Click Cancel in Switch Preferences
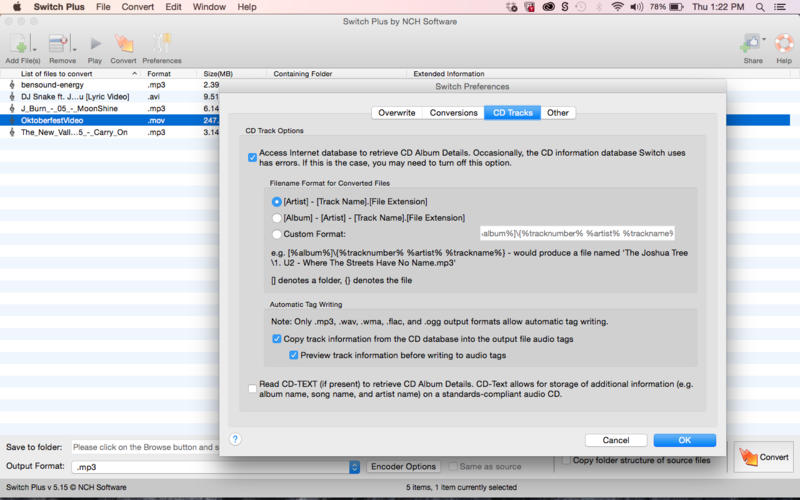The image size is (800, 500). (x=616, y=440)
